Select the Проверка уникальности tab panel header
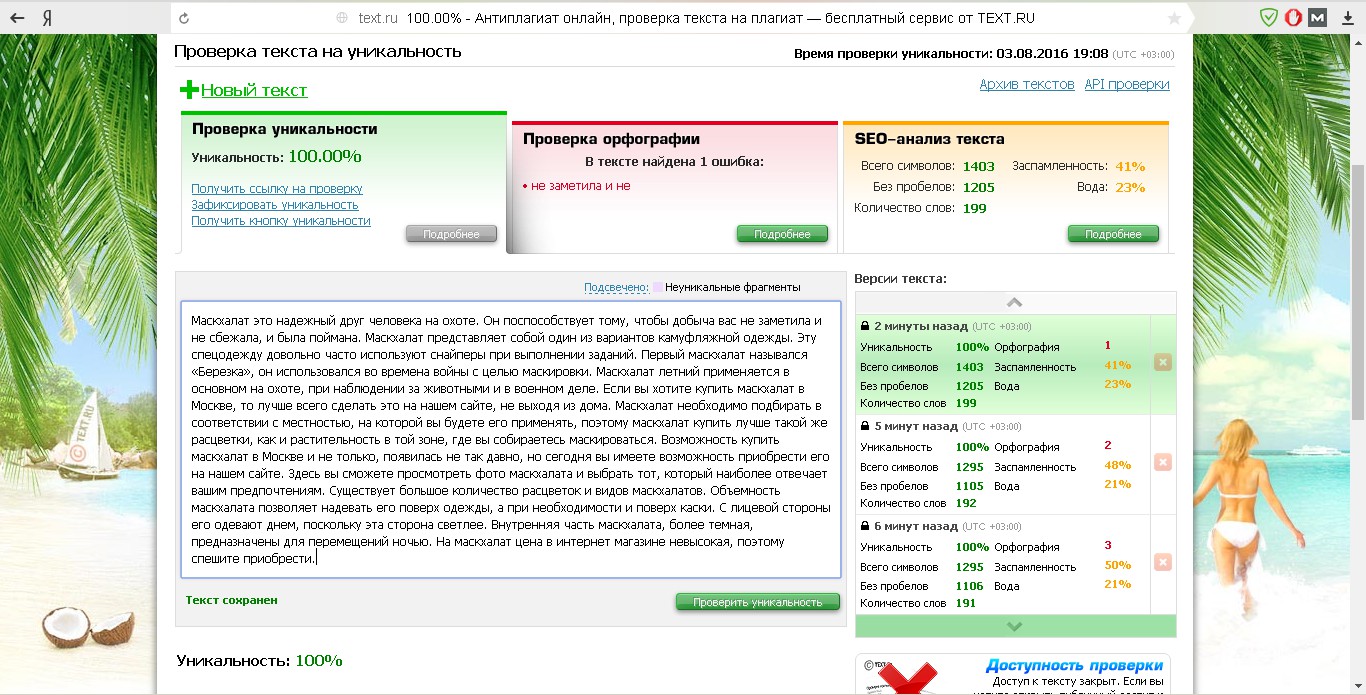Image resolution: width=1366 pixels, height=695 pixels. coord(284,129)
